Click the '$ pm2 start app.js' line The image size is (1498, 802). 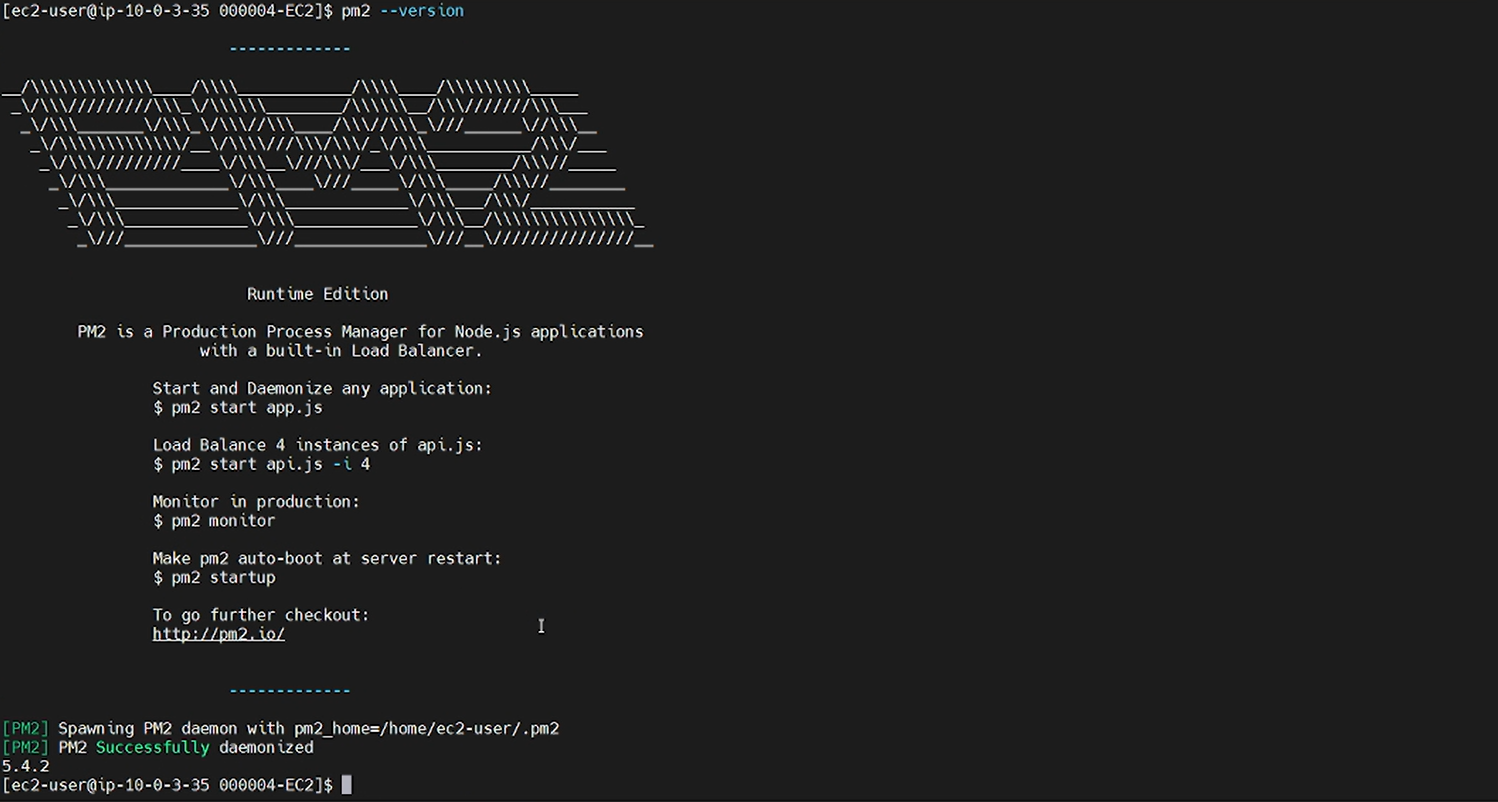[x=238, y=407]
